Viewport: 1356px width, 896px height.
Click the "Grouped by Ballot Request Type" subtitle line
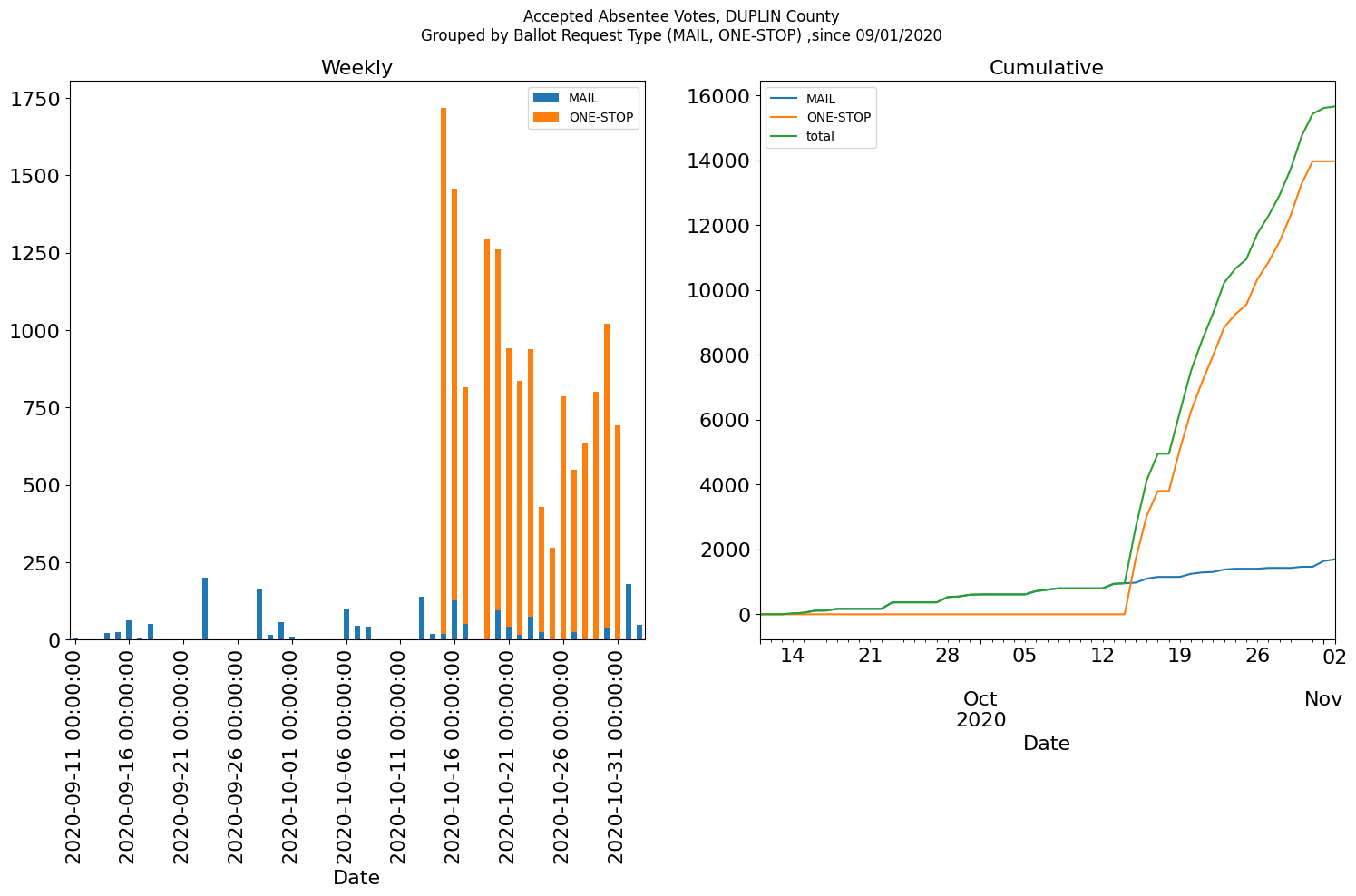(x=681, y=35)
